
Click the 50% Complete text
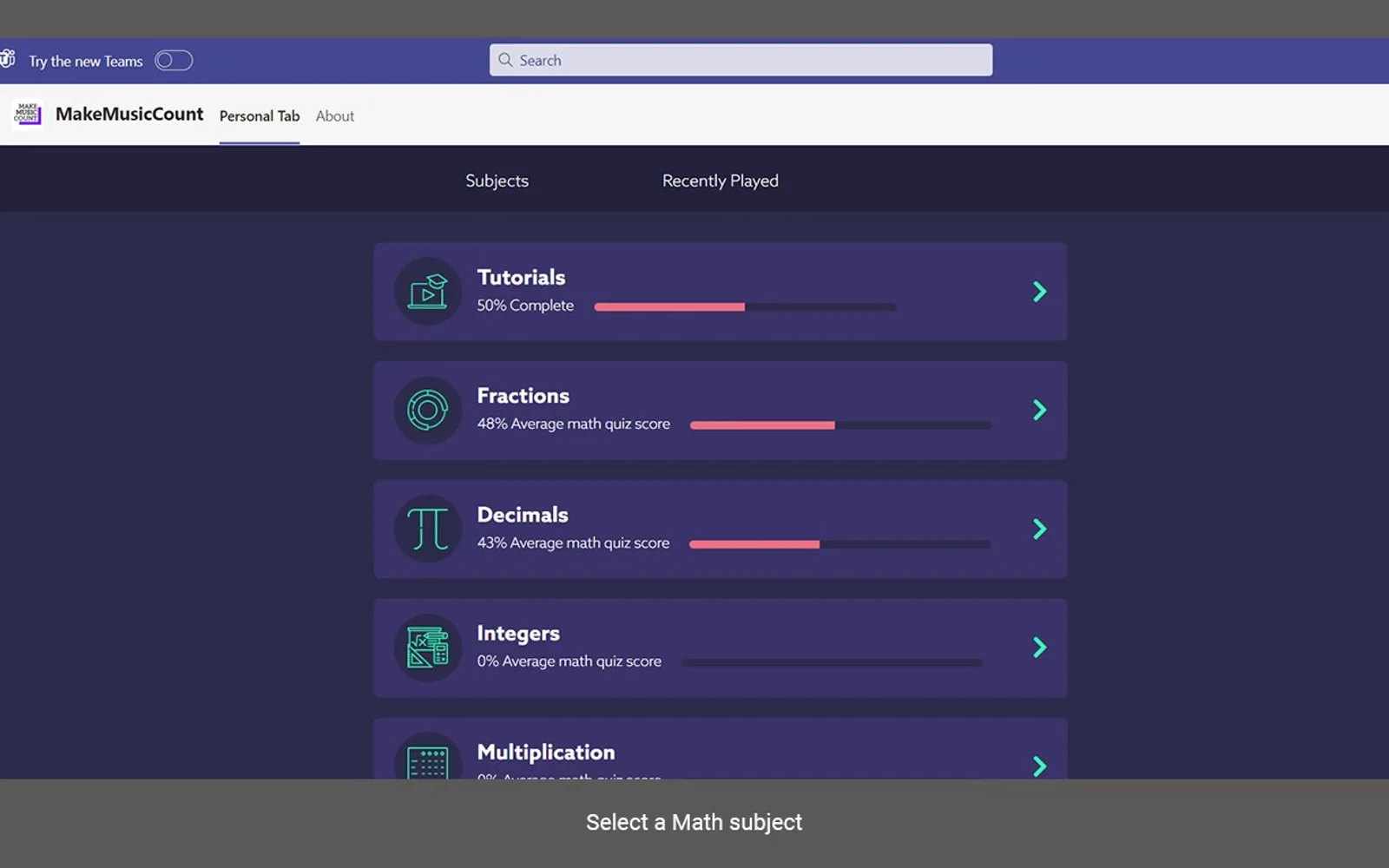[x=525, y=306]
